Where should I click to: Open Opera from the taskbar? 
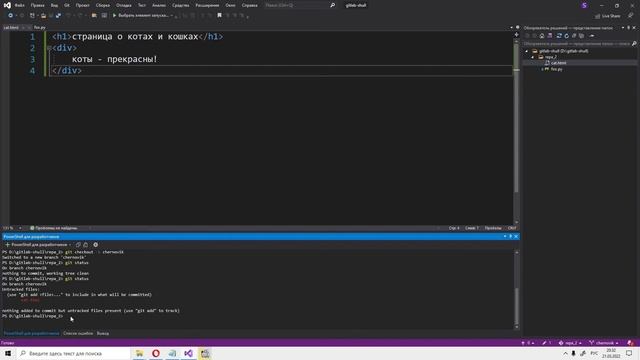pyautogui.click(x=156, y=353)
